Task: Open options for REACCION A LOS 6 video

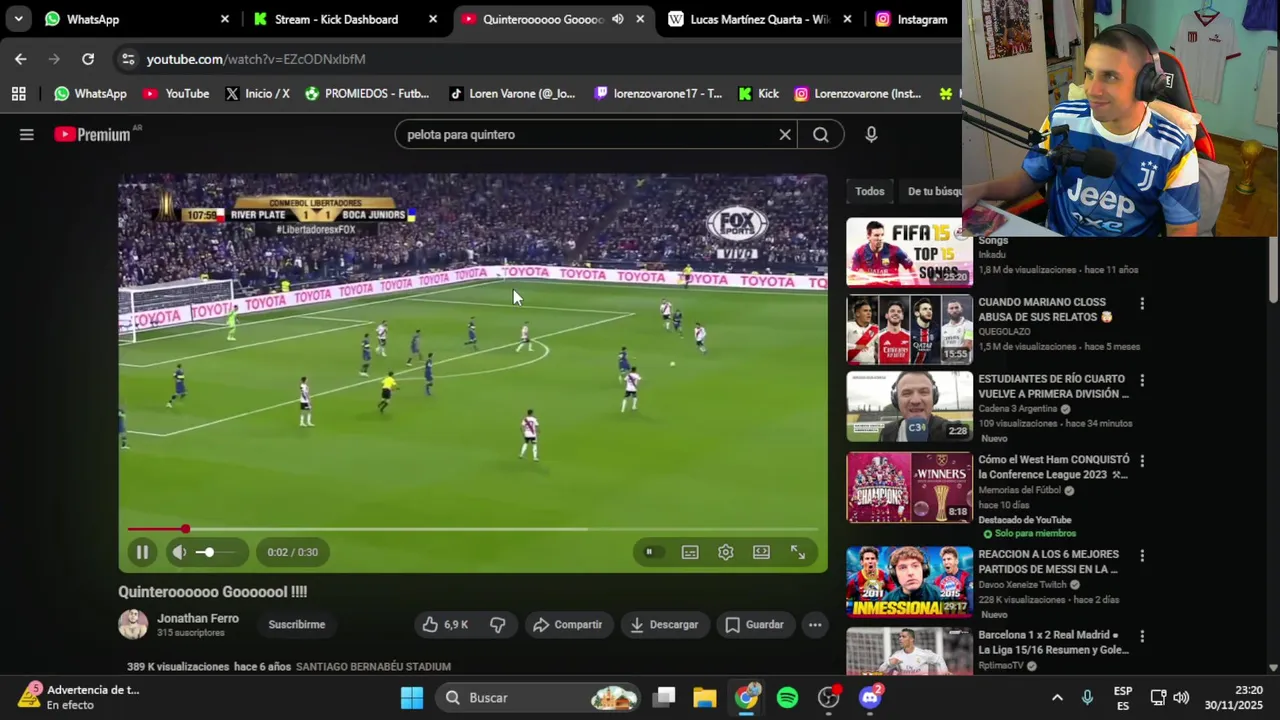Action: (x=1142, y=555)
